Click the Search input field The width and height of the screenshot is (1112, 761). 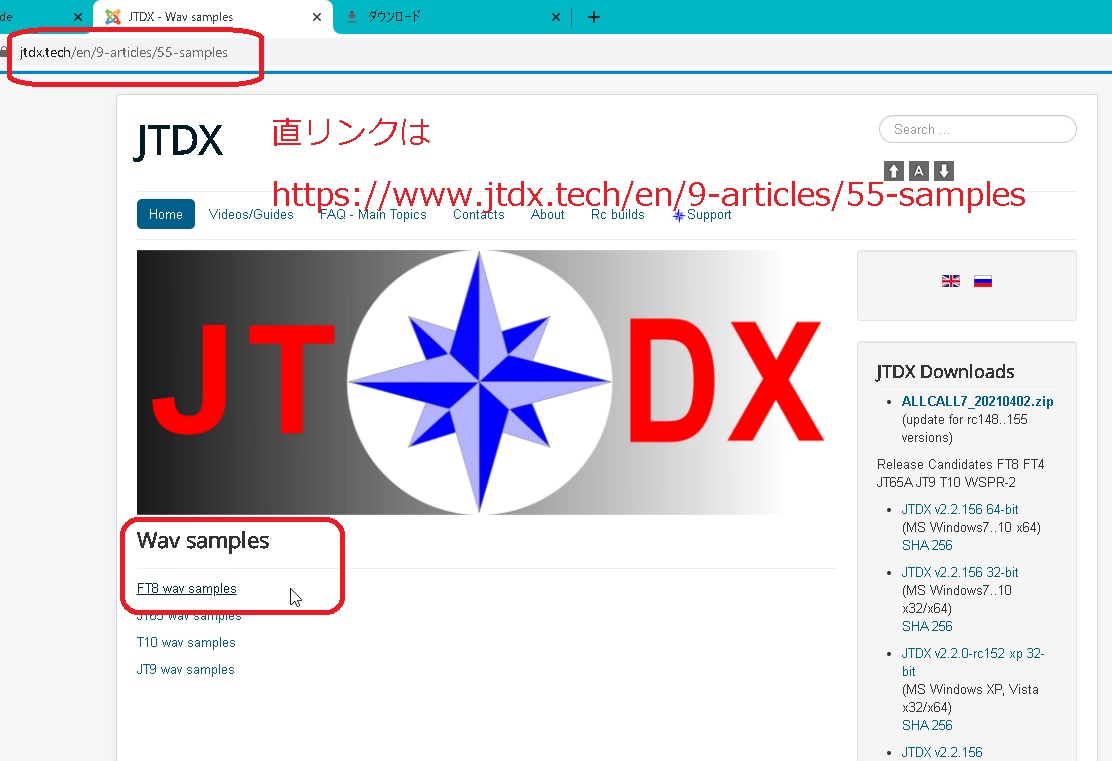(977, 129)
